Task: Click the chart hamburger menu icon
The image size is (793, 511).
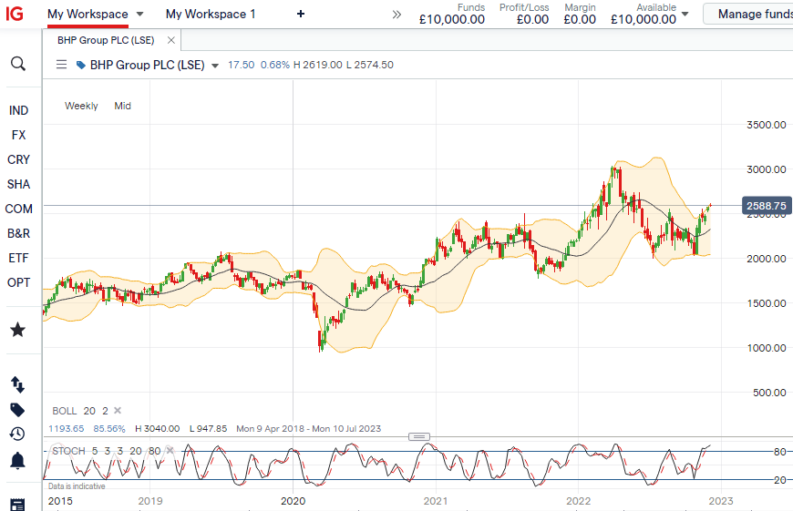Action: click(61, 65)
